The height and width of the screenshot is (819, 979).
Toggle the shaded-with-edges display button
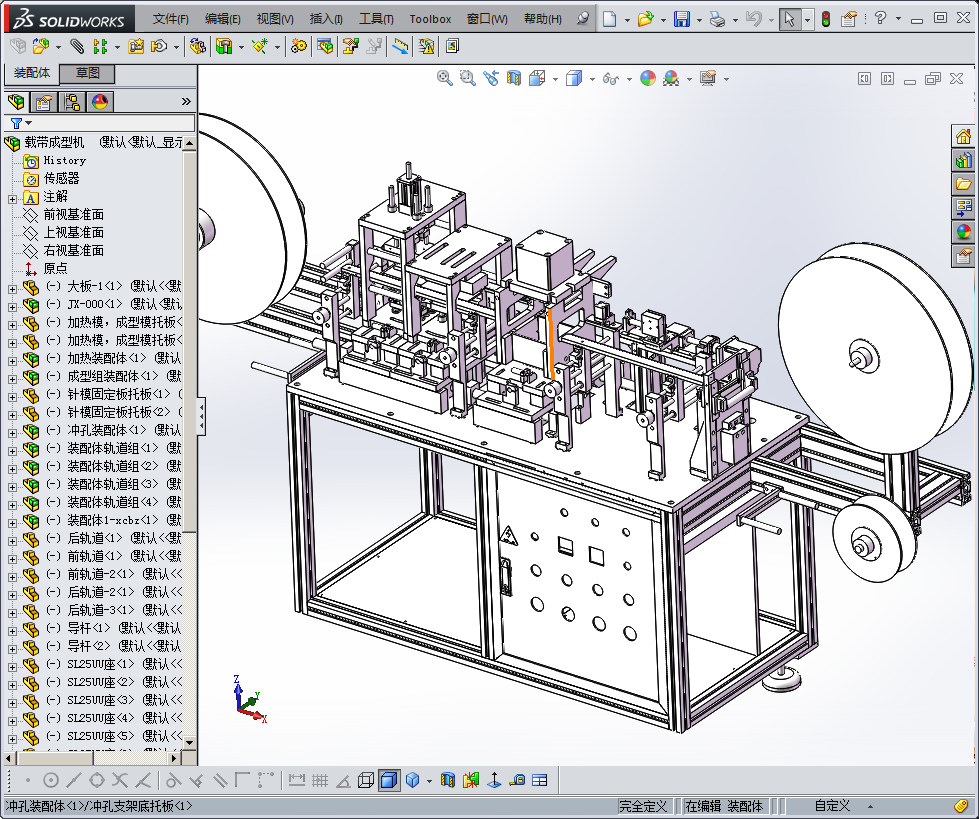click(389, 780)
